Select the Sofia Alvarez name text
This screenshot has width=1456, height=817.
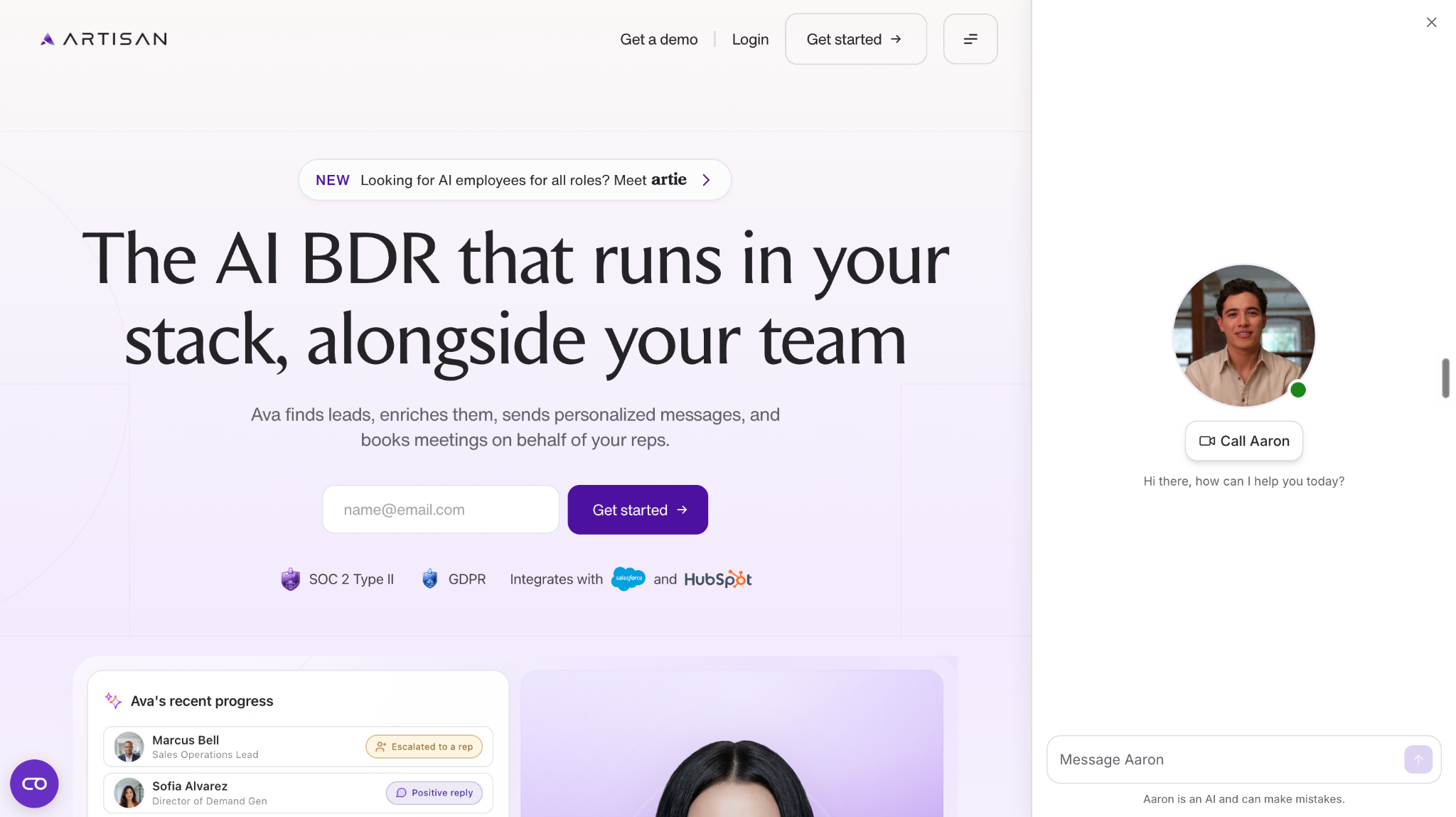(190, 786)
